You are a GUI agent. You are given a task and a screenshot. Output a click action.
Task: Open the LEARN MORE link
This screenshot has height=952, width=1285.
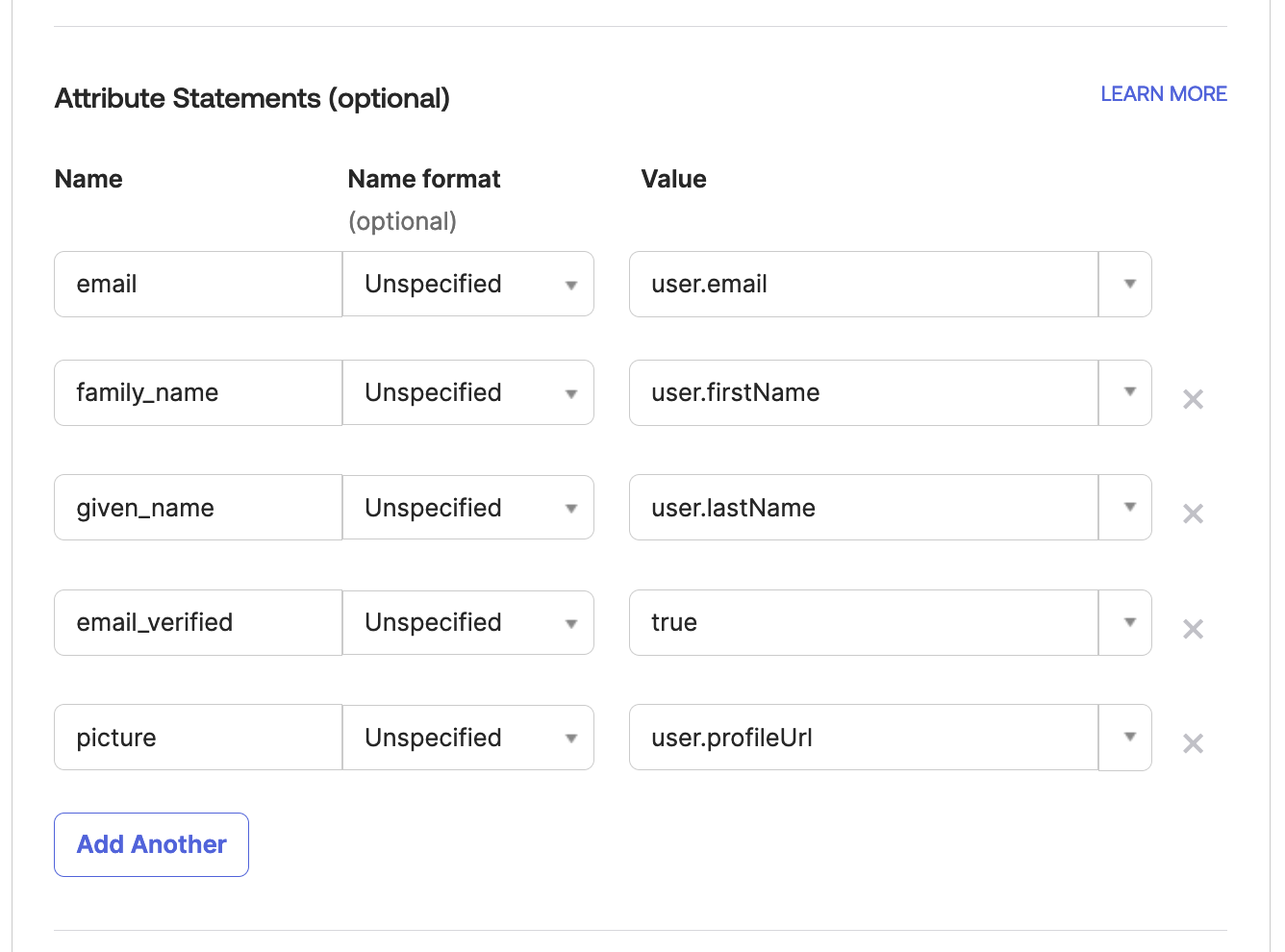(x=1164, y=94)
